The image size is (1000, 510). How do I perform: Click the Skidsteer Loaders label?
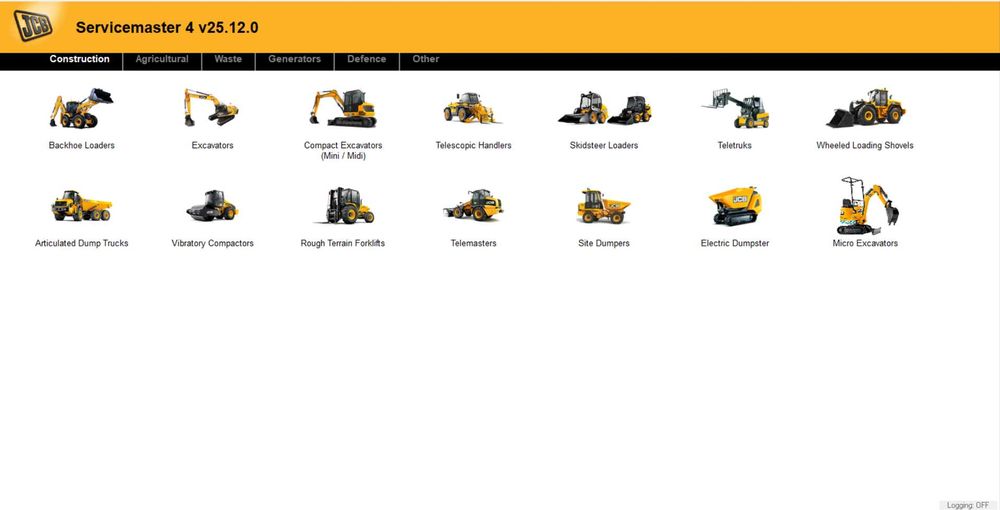[604, 145]
